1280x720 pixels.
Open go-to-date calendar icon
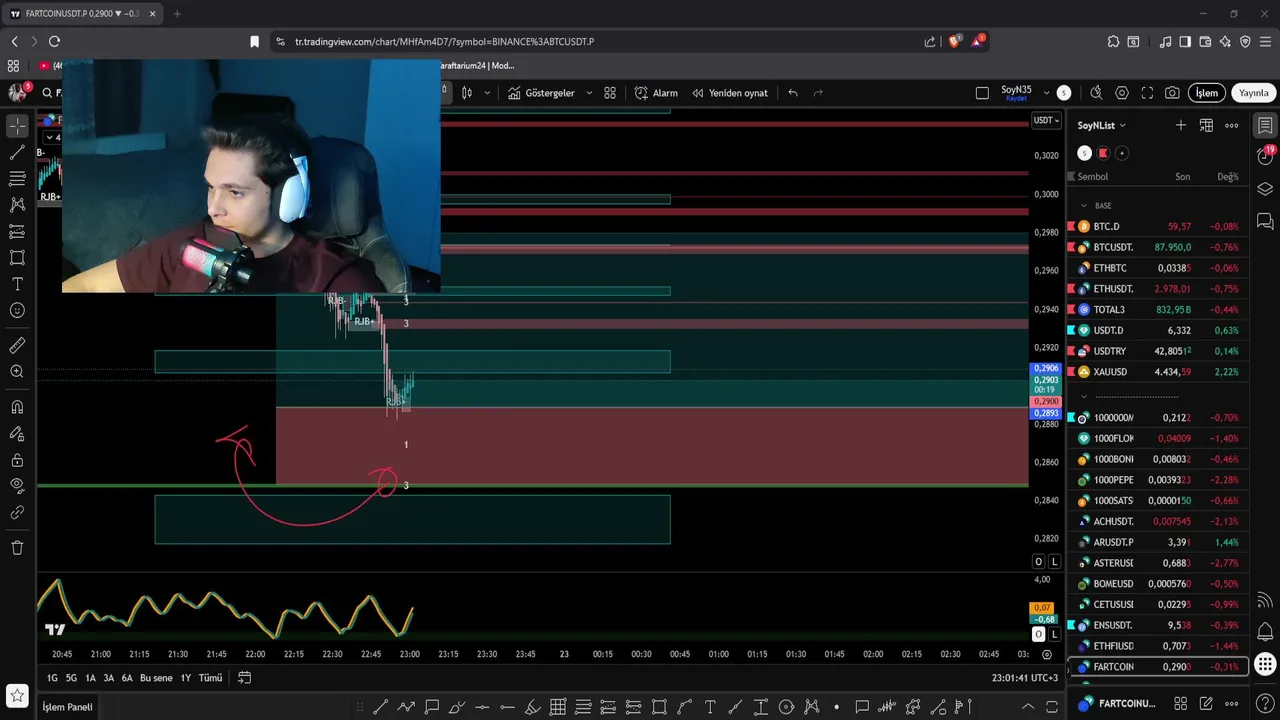(244, 678)
